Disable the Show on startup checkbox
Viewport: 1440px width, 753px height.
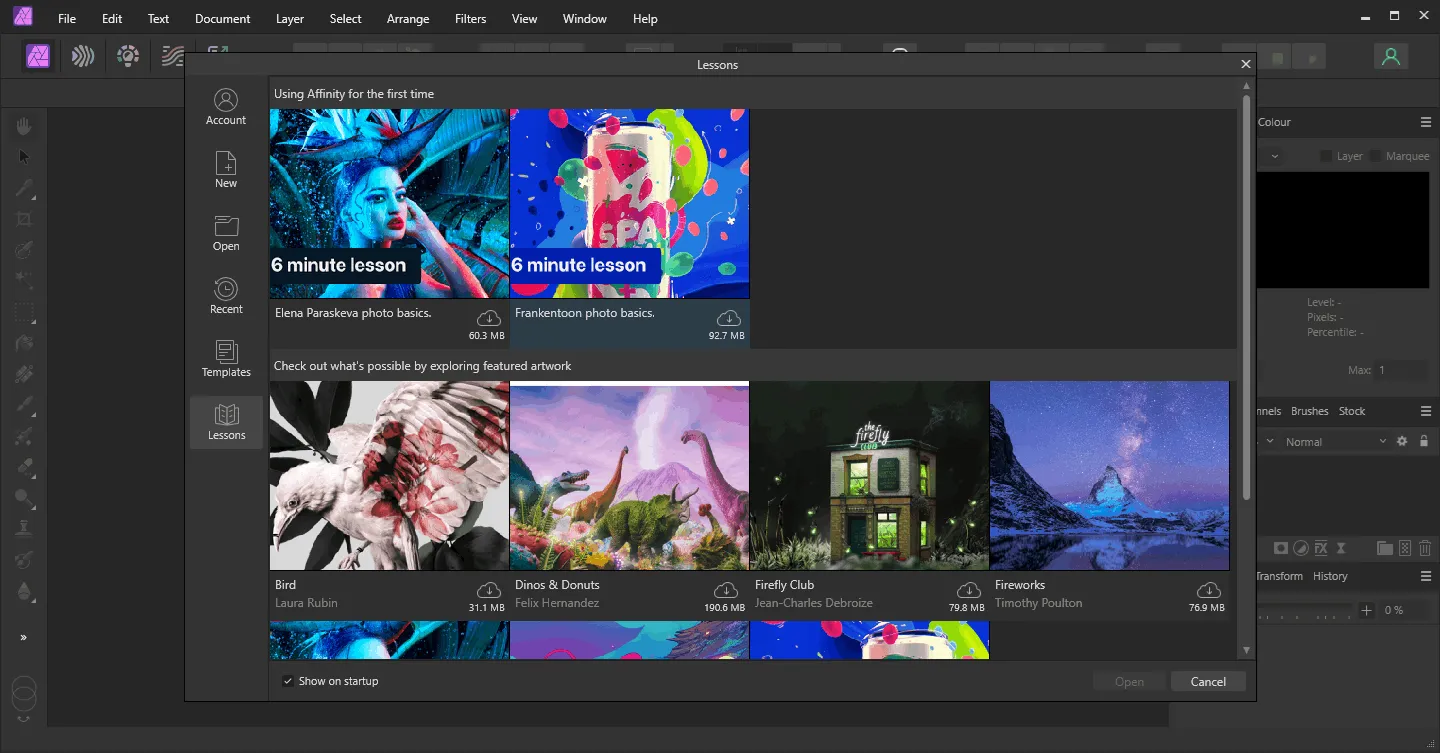(288, 681)
